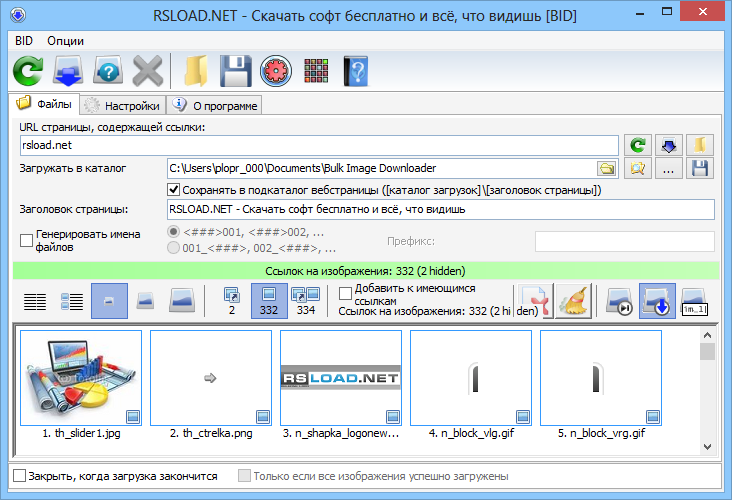Click the URL field containing rsload.net
The image size is (732, 500).
319,145
